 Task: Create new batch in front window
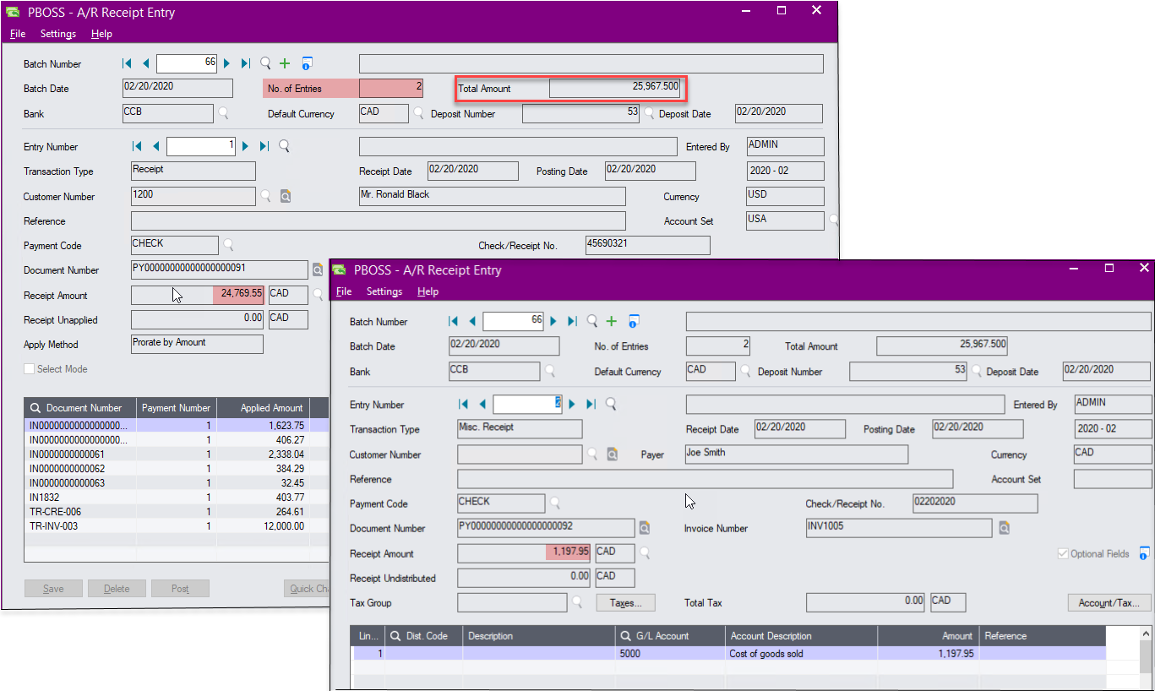coord(611,321)
